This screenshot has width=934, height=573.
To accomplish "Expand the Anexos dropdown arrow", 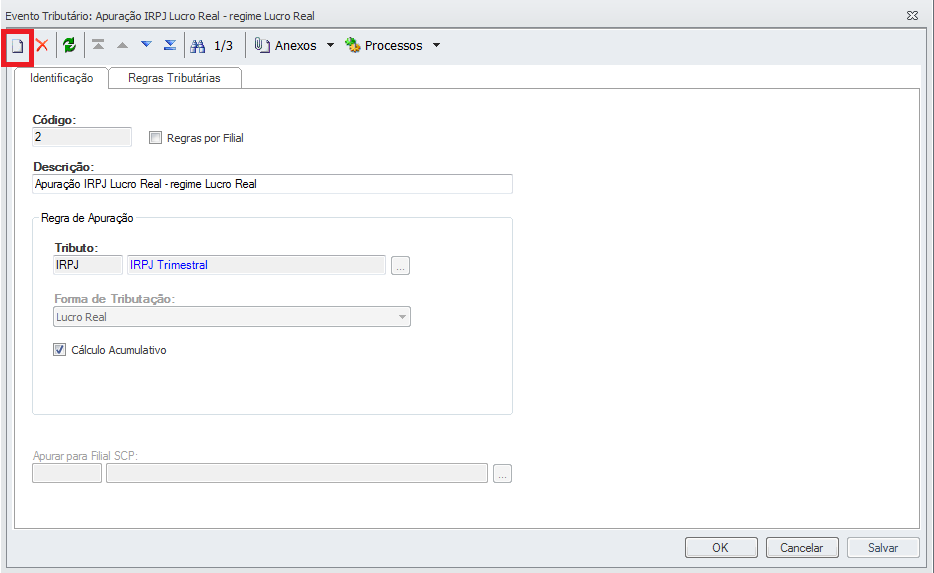I will point(331,46).
